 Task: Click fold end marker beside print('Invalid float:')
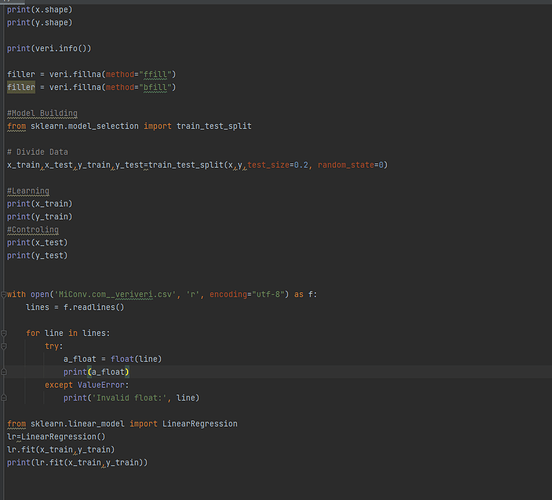[4, 398]
